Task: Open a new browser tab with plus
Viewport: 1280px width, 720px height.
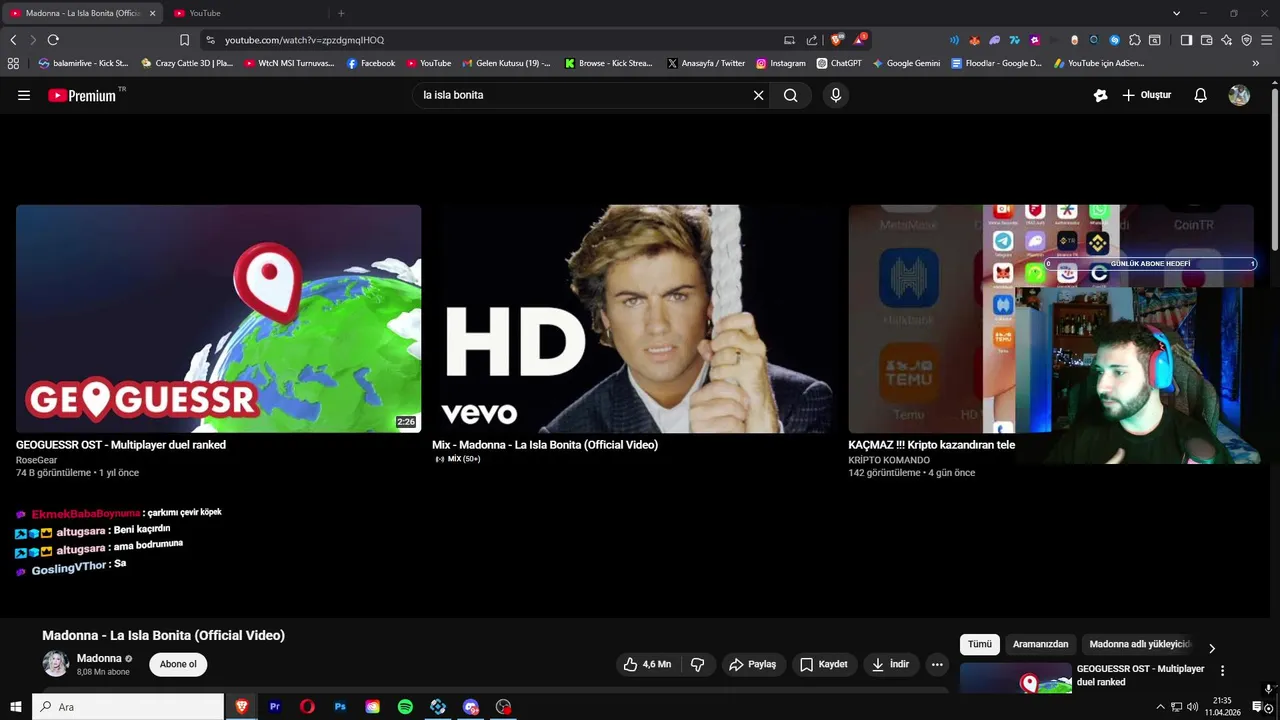Action: pos(341,13)
